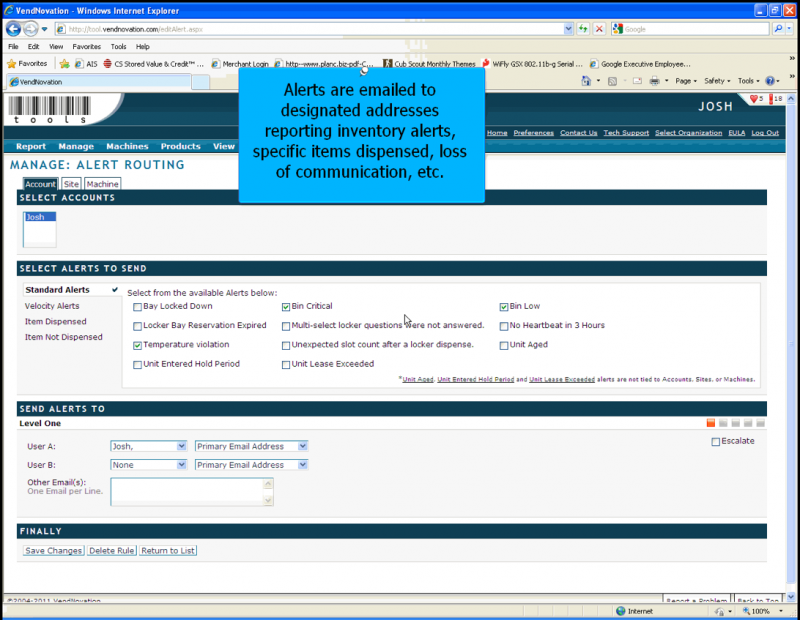Screen dimensions: 800x620
Task: Click the Print icon
Action: [655, 81]
